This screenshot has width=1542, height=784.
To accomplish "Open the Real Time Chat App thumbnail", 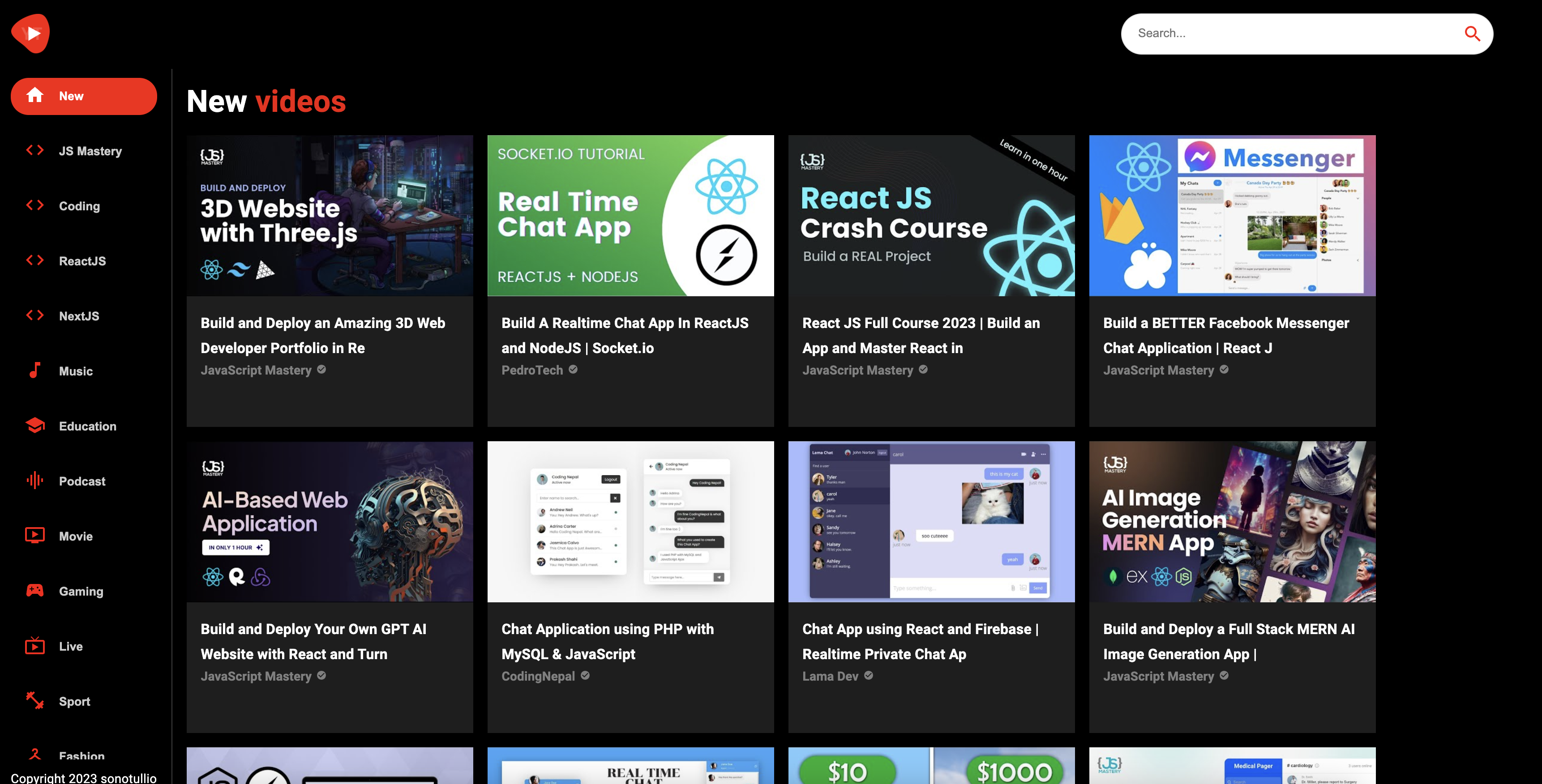I will pyautogui.click(x=630, y=215).
